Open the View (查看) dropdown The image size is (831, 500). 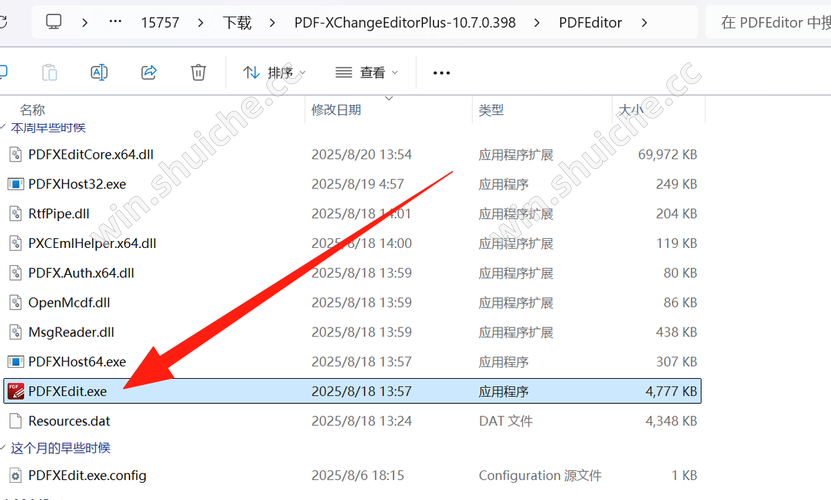[x=367, y=73]
